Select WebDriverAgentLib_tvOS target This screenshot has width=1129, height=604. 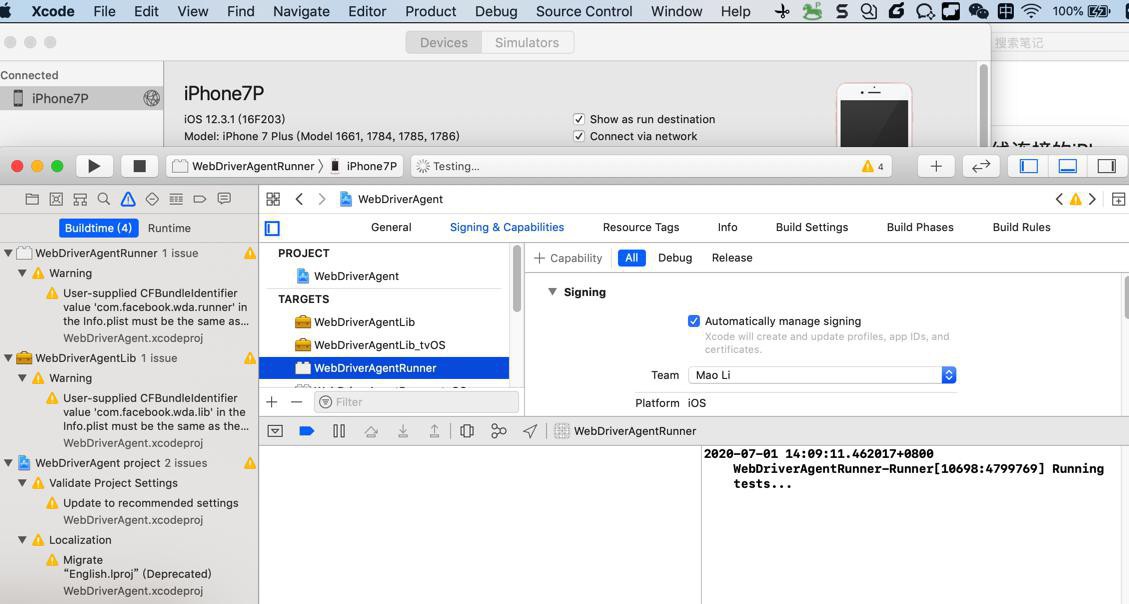point(379,345)
